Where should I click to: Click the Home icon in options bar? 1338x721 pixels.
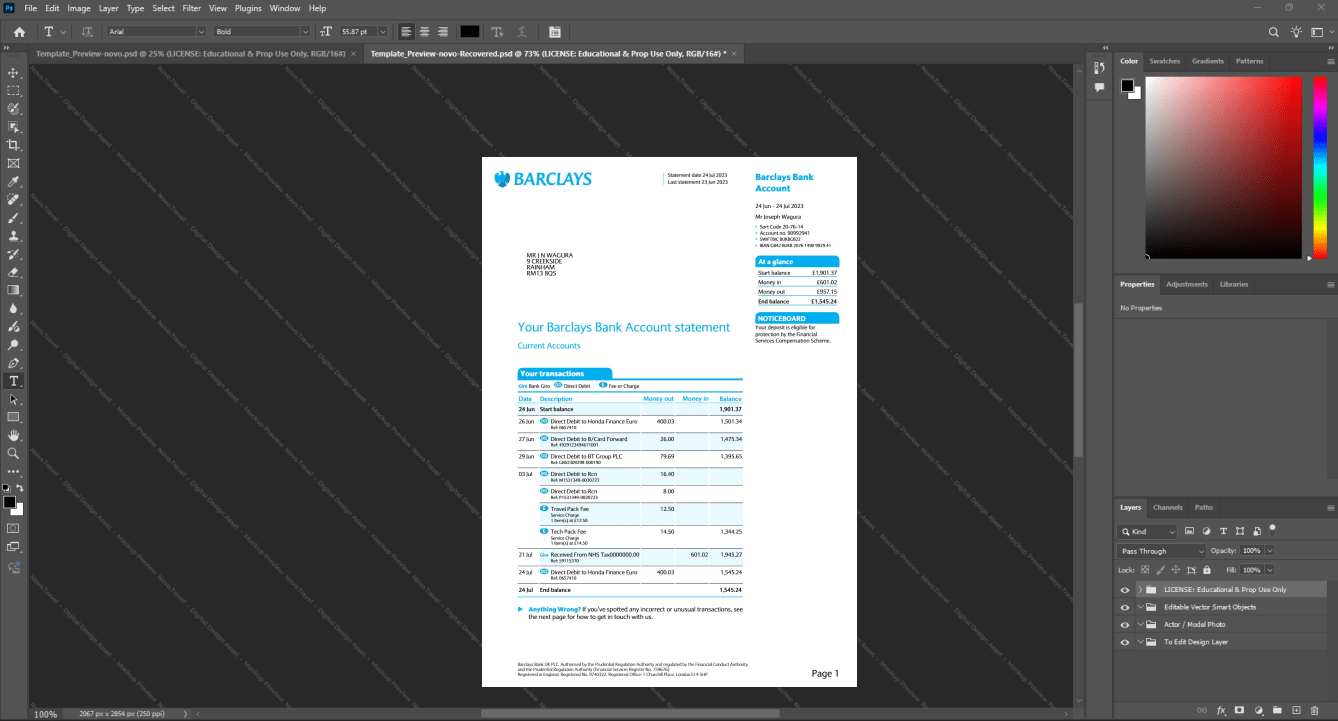(x=19, y=32)
